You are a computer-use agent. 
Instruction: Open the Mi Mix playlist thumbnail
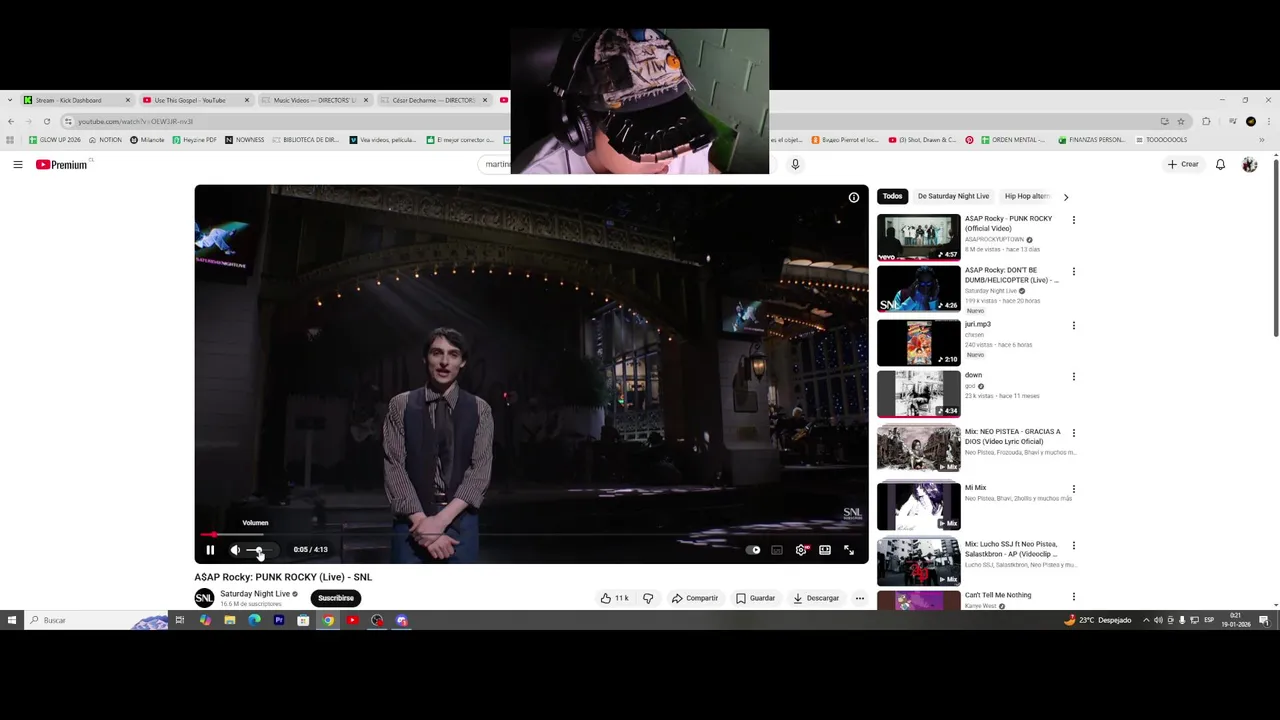[x=919, y=506]
